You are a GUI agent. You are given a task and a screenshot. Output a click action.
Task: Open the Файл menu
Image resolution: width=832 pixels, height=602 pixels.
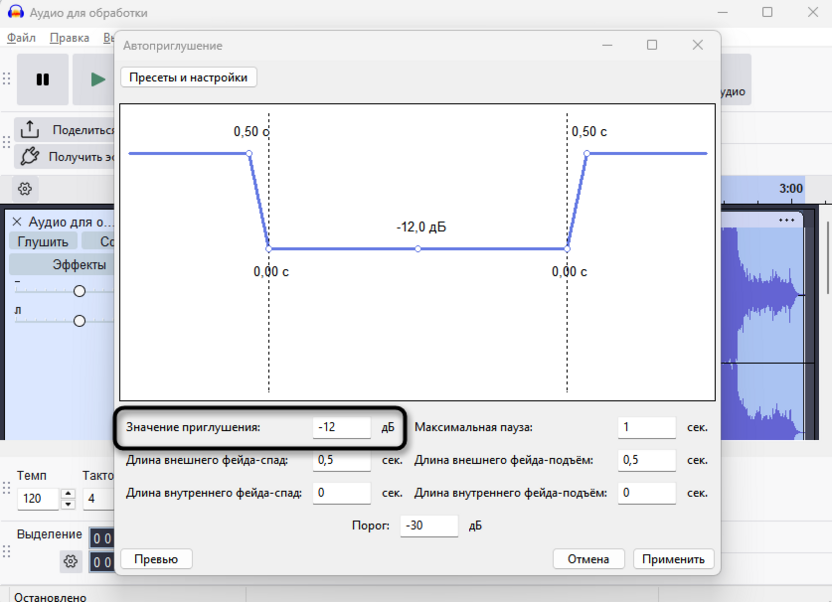(21, 38)
